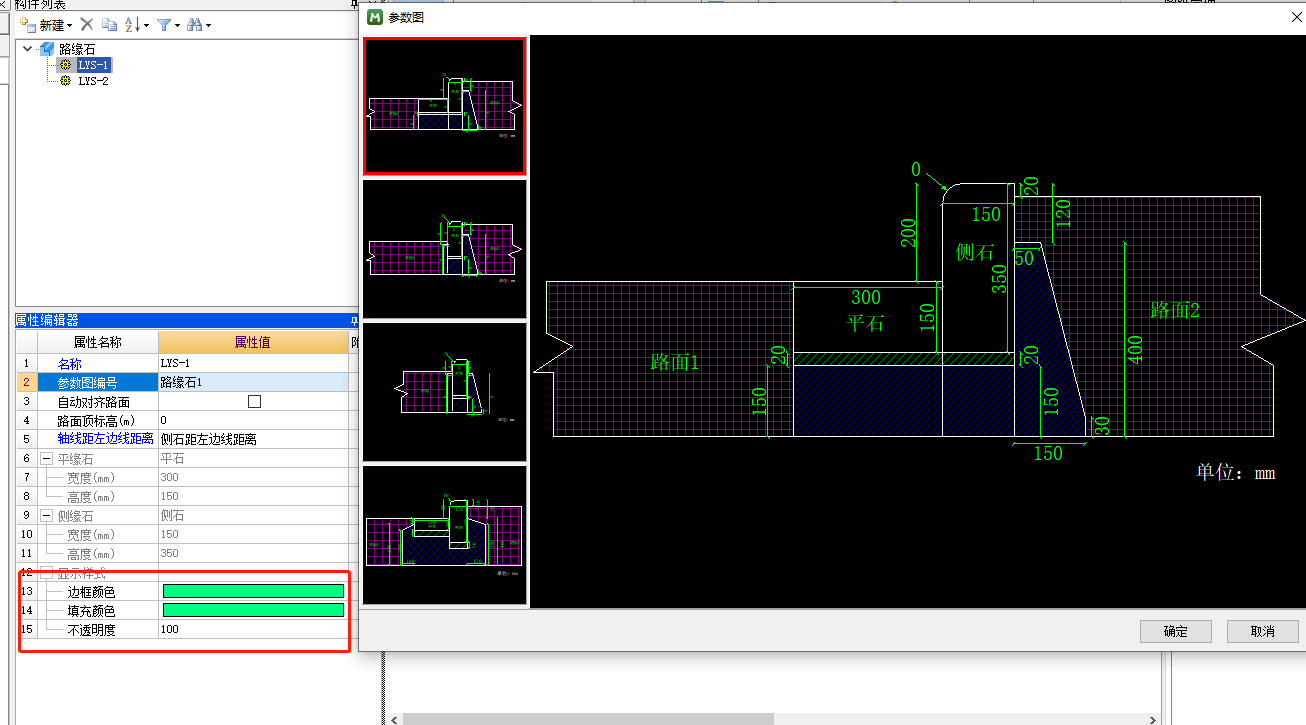Open the 新建 dropdown arrow
Screen dimensions: 1306x725
(x=70, y=25)
